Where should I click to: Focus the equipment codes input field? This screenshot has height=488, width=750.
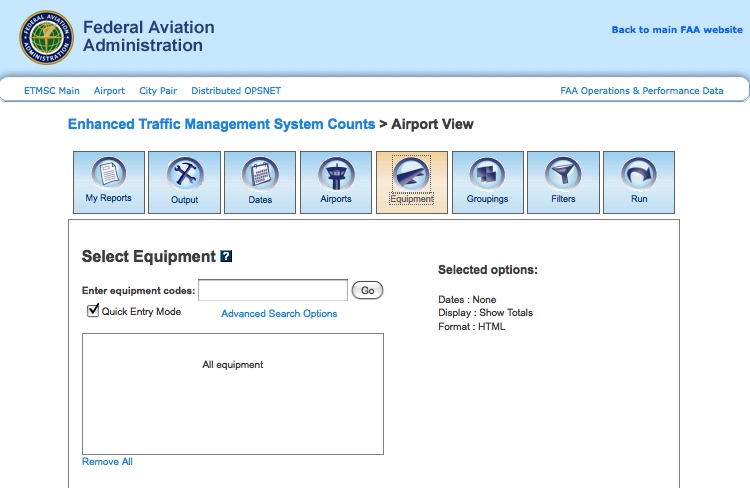tap(273, 290)
